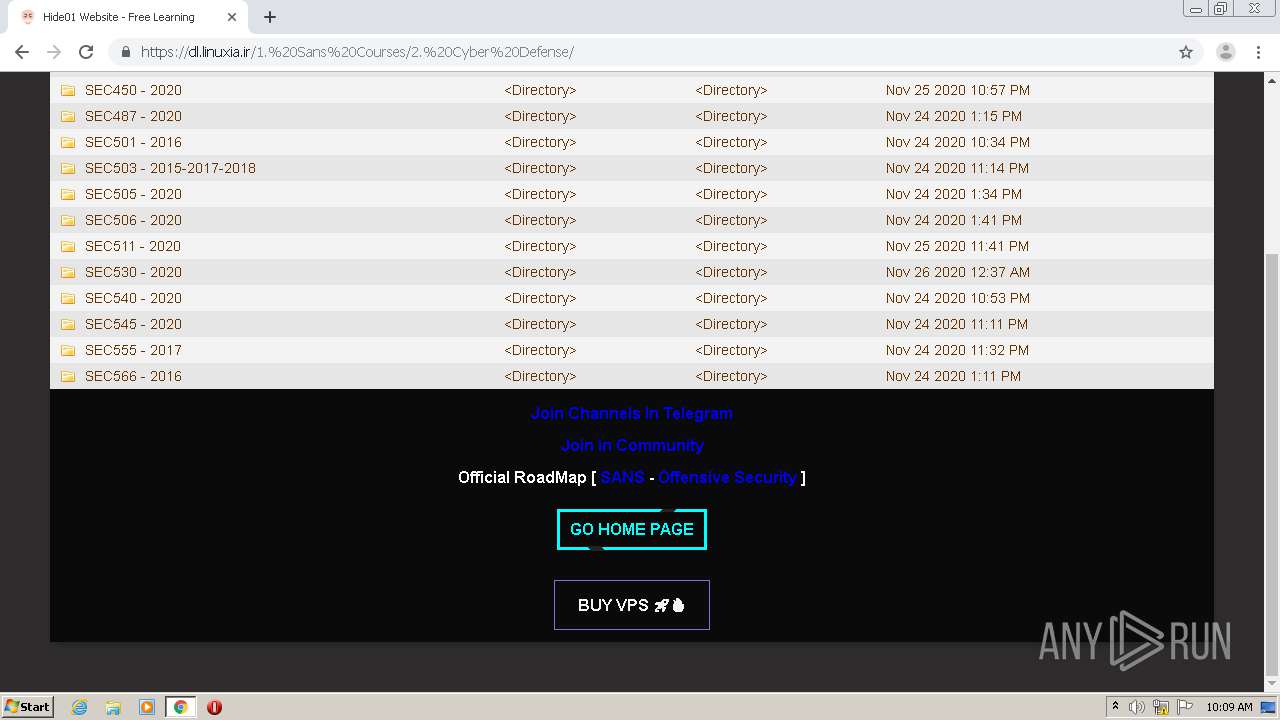Click the GO HOME PAGE button
This screenshot has height=720, width=1280.
click(x=632, y=529)
